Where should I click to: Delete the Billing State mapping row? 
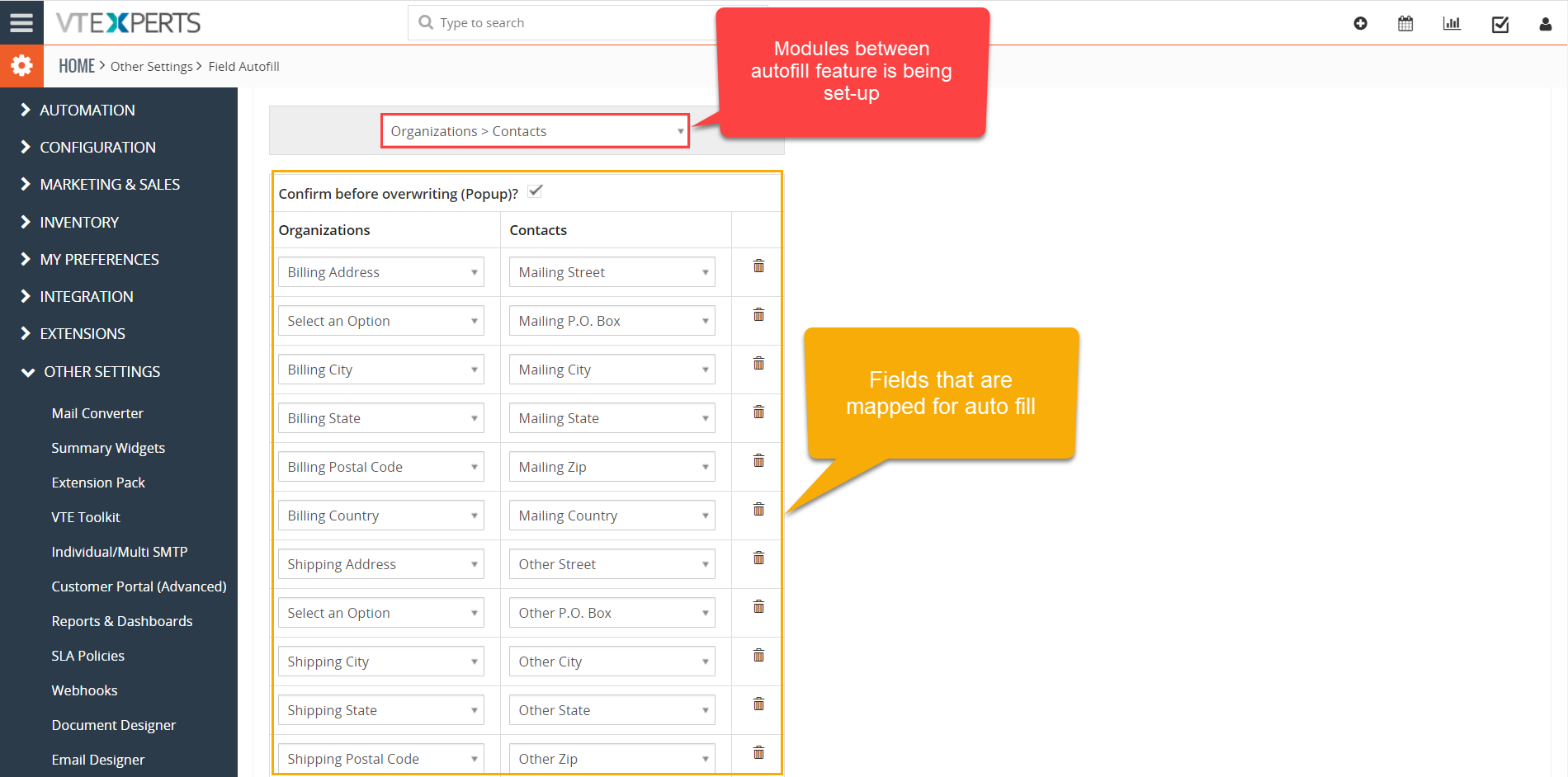758,412
